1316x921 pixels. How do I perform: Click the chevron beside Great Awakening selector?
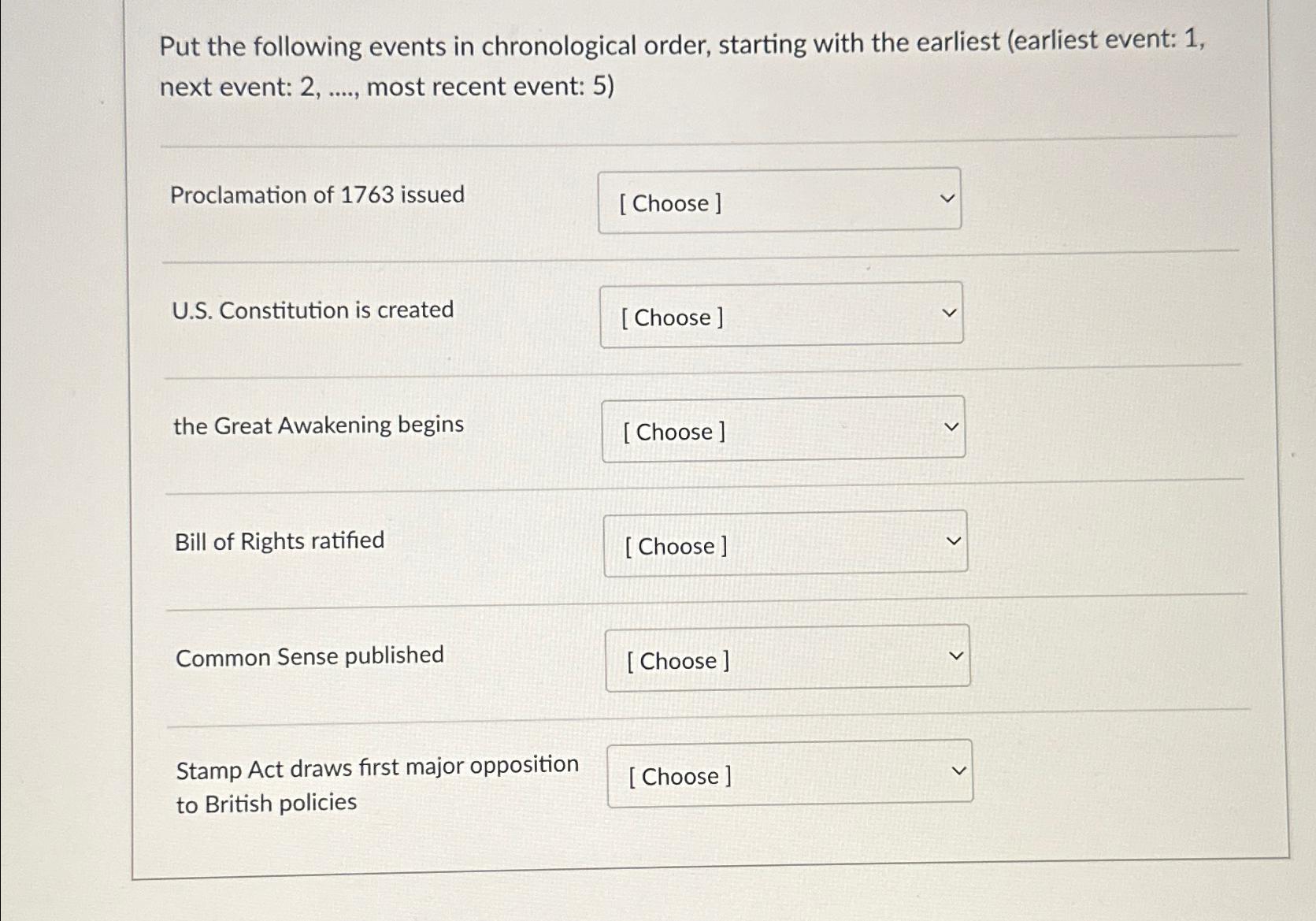click(x=953, y=425)
